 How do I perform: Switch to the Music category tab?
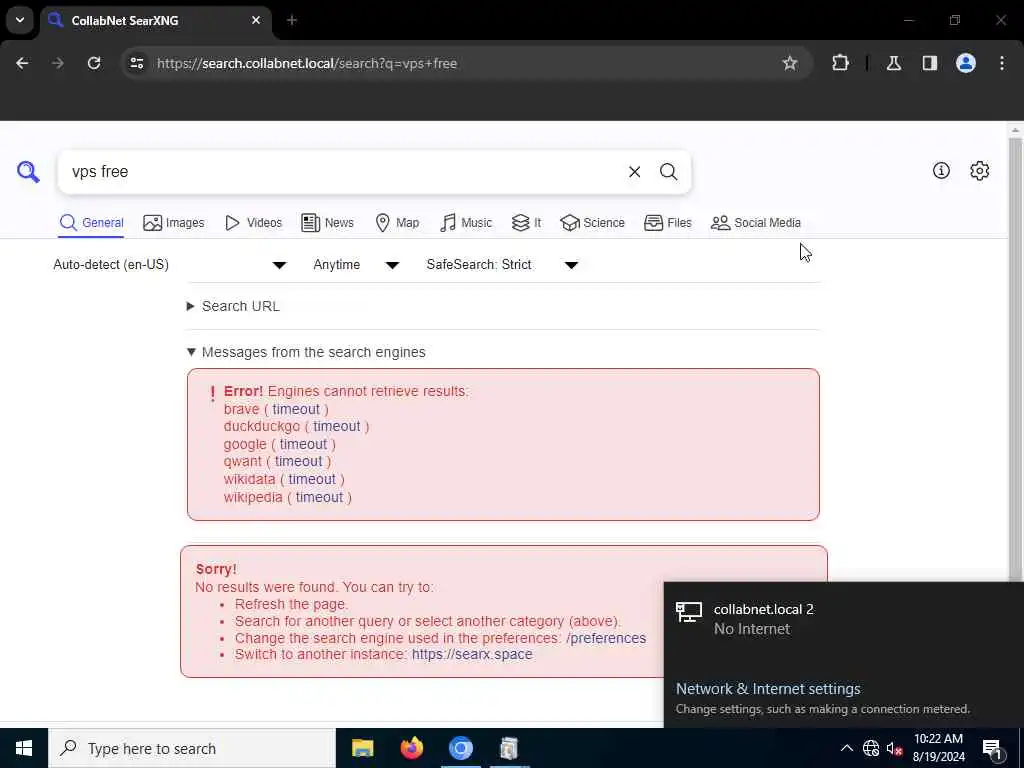(466, 223)
